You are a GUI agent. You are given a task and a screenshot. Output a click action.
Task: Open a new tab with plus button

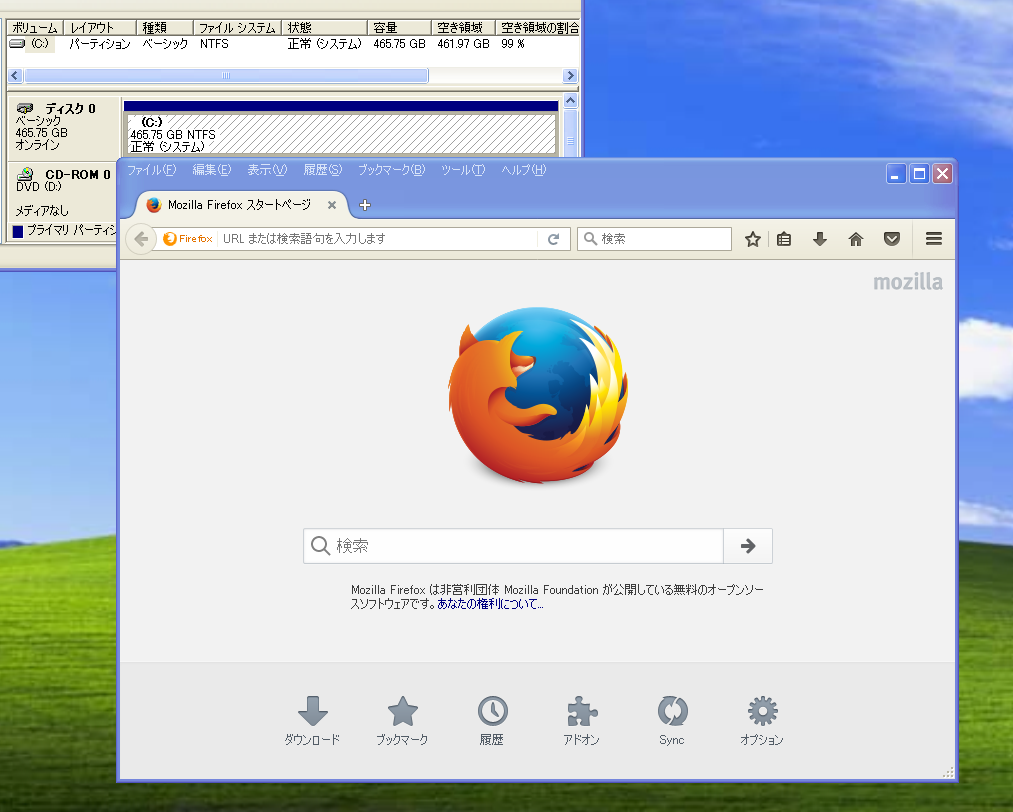pos(364,205)
